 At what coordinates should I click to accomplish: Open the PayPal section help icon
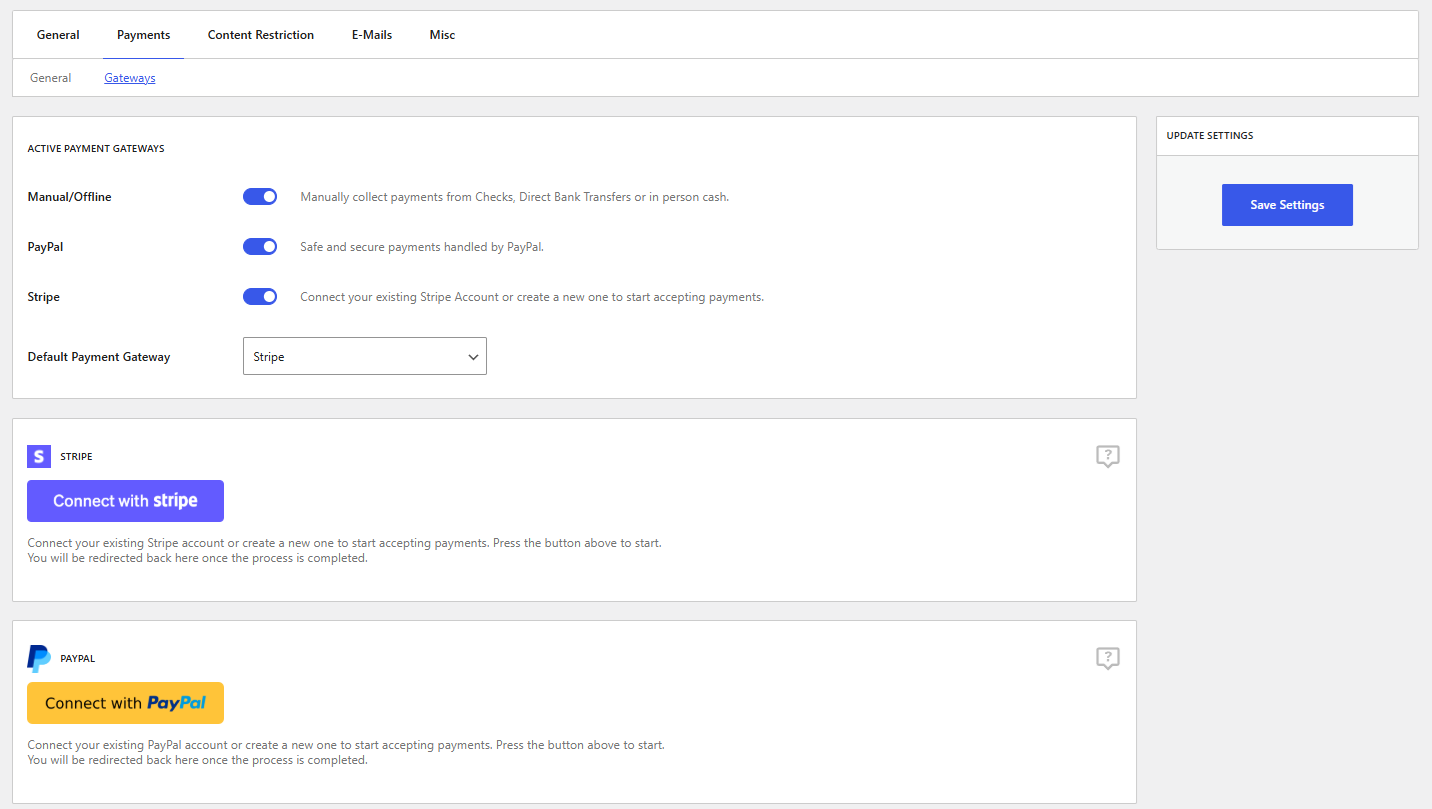pos(1107,659)
